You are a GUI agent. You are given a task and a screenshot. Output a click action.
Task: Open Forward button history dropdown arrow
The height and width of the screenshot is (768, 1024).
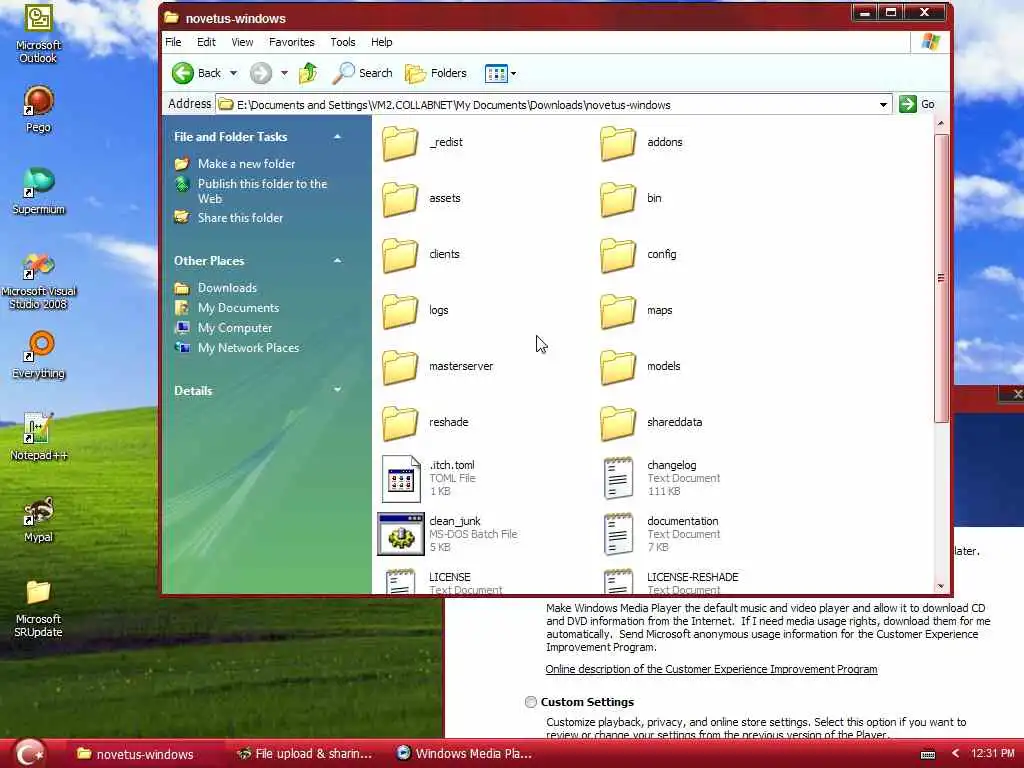click(284, 73)
